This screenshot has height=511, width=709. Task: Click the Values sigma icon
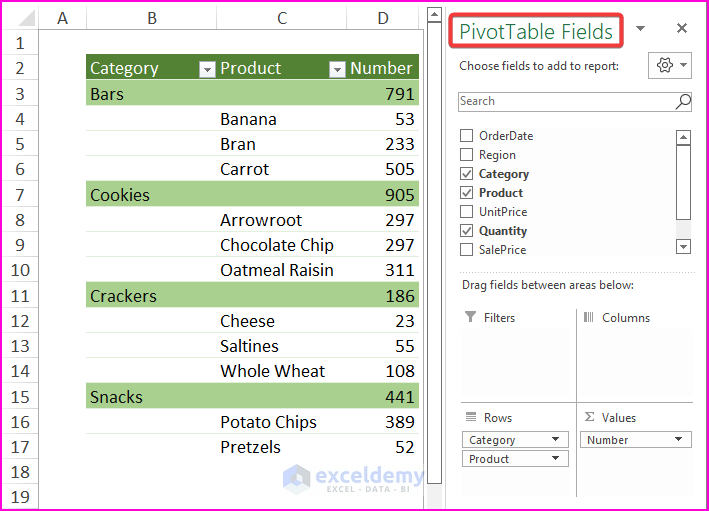click(x=589, y=418)
